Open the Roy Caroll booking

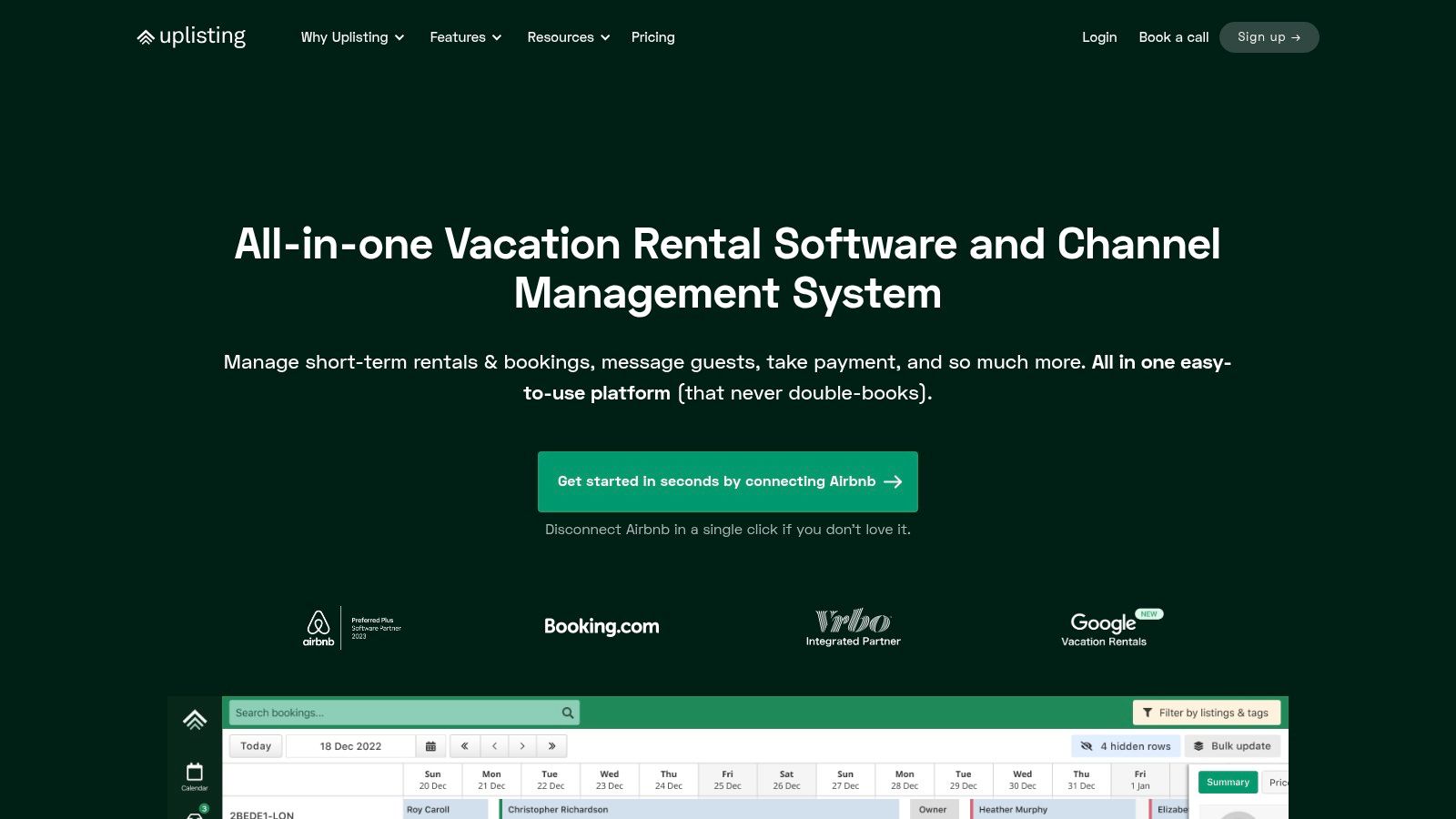(446, 809)
